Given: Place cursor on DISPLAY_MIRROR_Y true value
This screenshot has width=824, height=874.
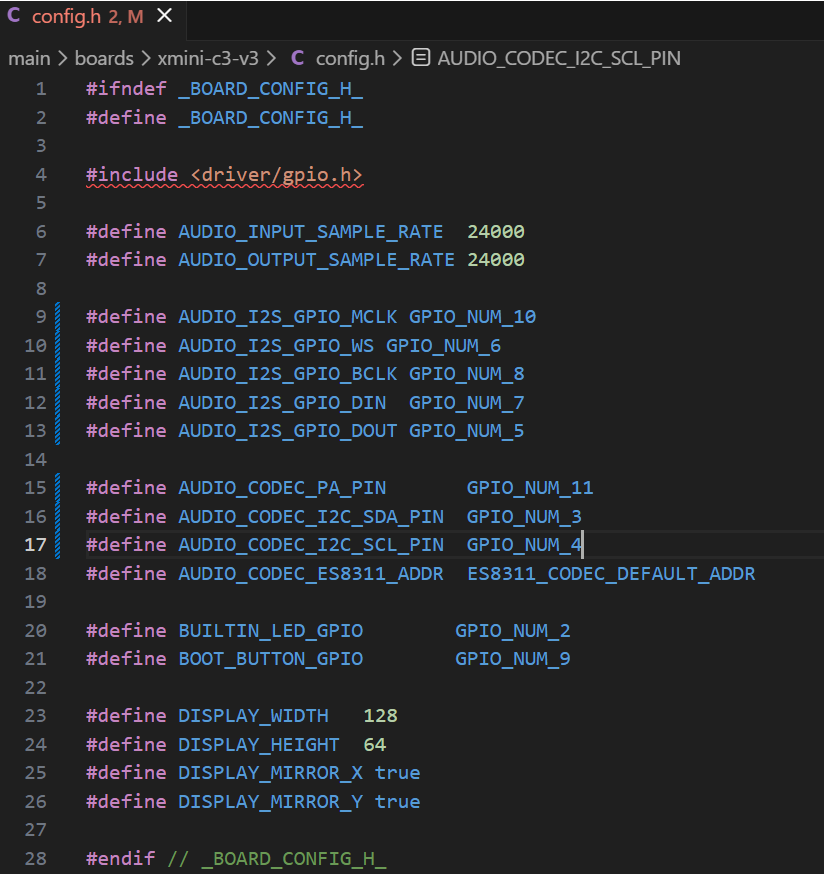Looking at the screenshot, I should tap(397, 802).
